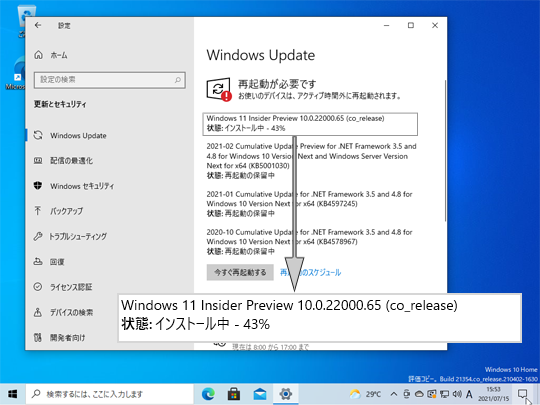This screenshot has height=405, width=540.
Task: Click the Windows Update orange-dot tray icon
Action: tap(432, 394)
